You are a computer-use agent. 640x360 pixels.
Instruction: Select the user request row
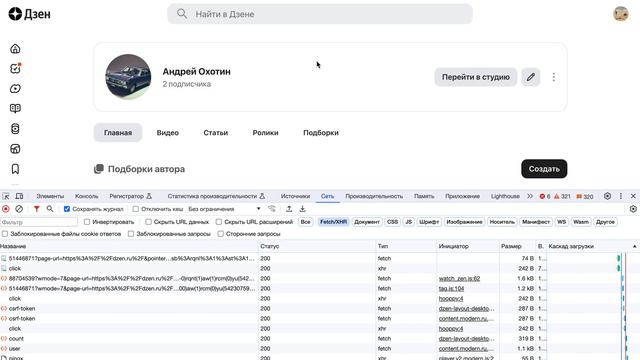320,349
